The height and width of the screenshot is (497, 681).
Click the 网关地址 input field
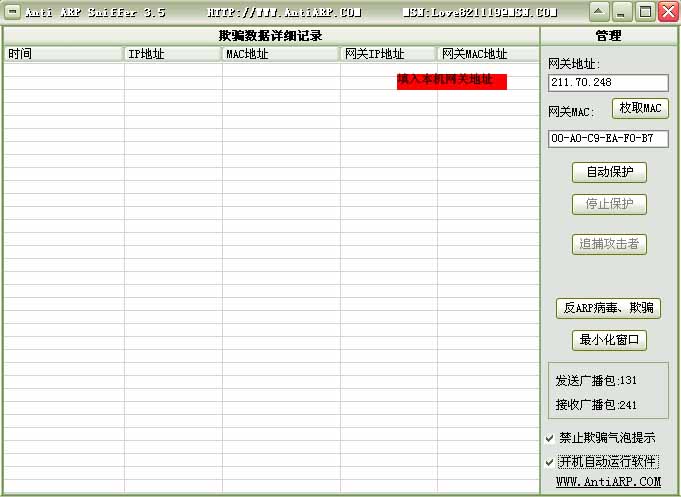click(x=608, y=83)
